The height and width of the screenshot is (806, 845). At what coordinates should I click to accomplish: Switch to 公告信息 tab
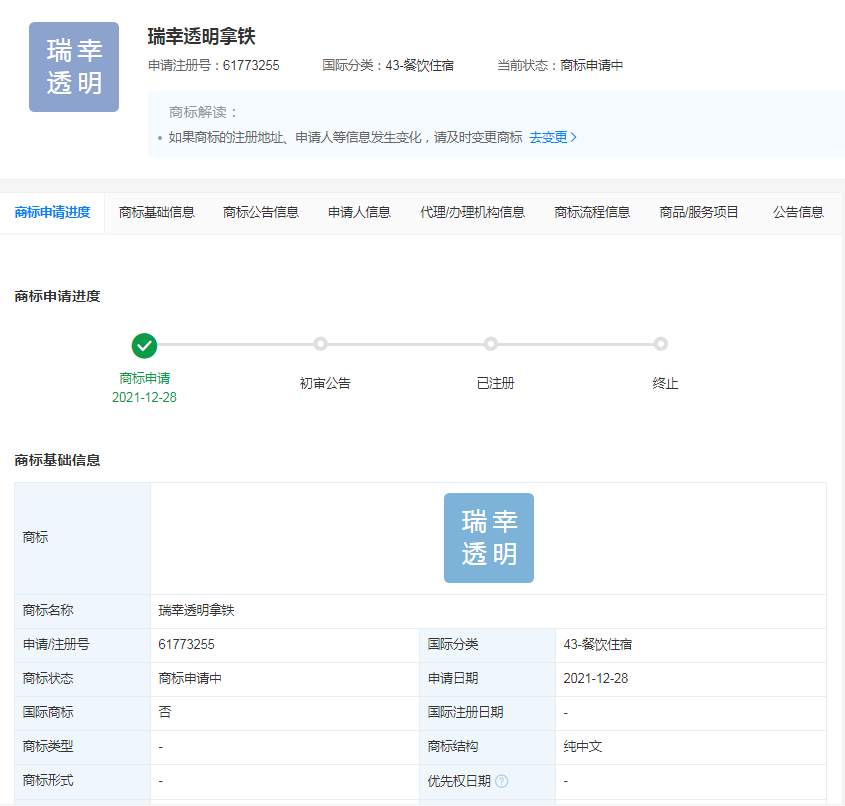tap(798, 212)
